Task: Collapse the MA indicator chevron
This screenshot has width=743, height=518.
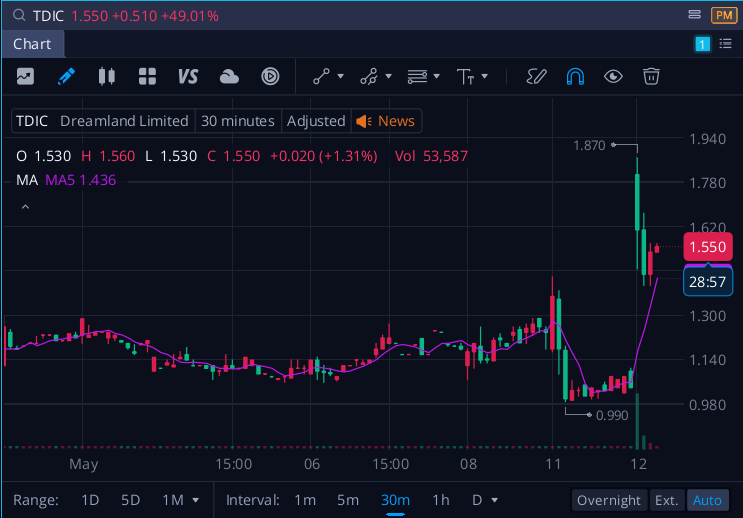Action: click(26, 207)
